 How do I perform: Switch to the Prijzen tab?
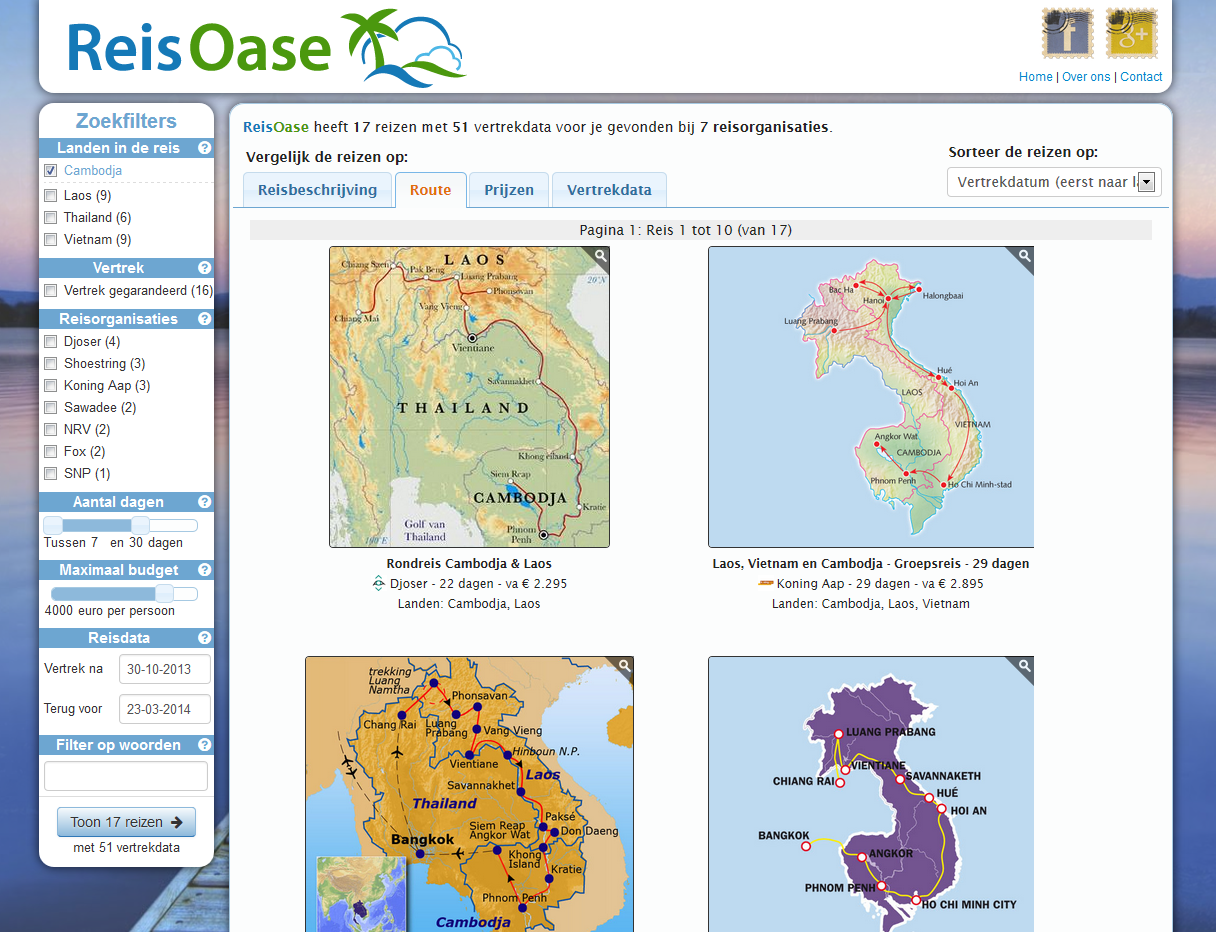point(509,190)
